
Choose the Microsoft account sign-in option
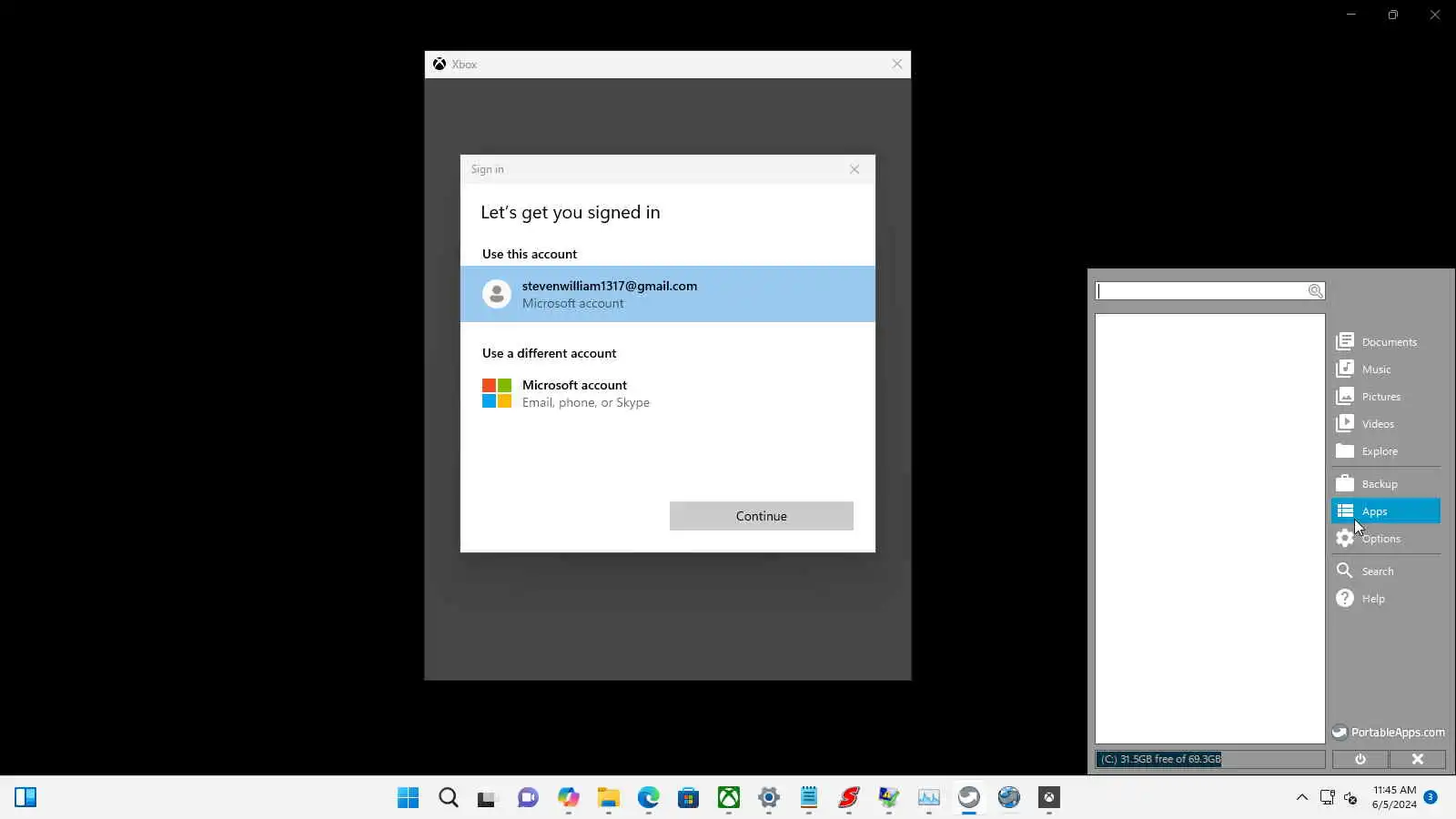click(668, 393)
